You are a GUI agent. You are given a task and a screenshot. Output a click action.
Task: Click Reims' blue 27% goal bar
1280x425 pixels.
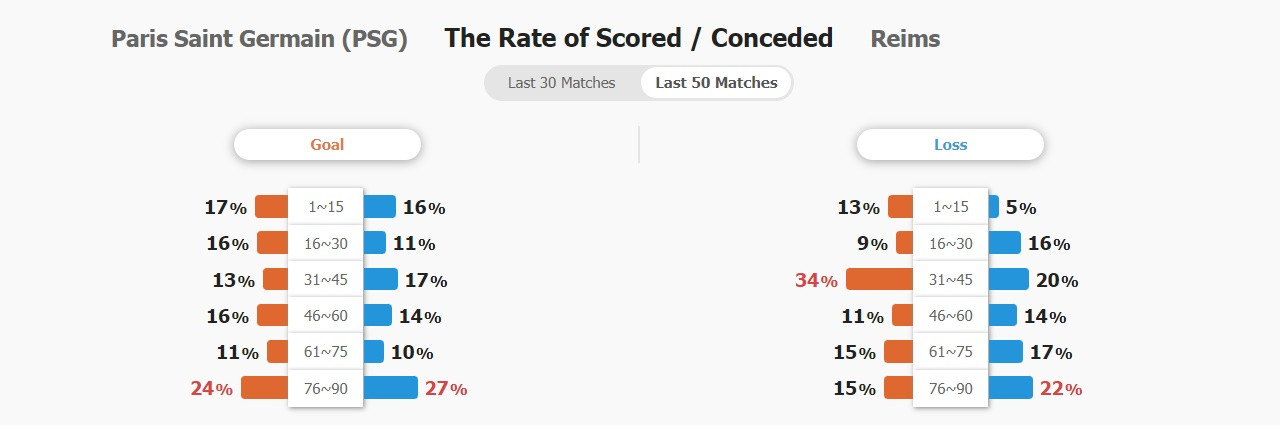tap(390, 388)
